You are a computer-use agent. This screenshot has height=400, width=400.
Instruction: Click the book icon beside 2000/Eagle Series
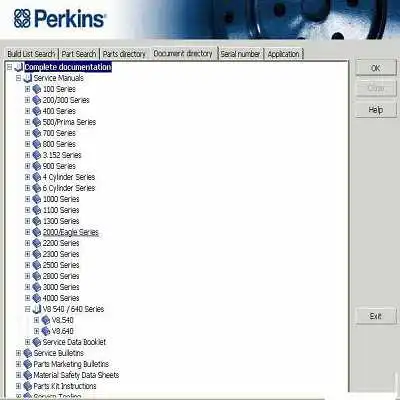click(37, 232)
